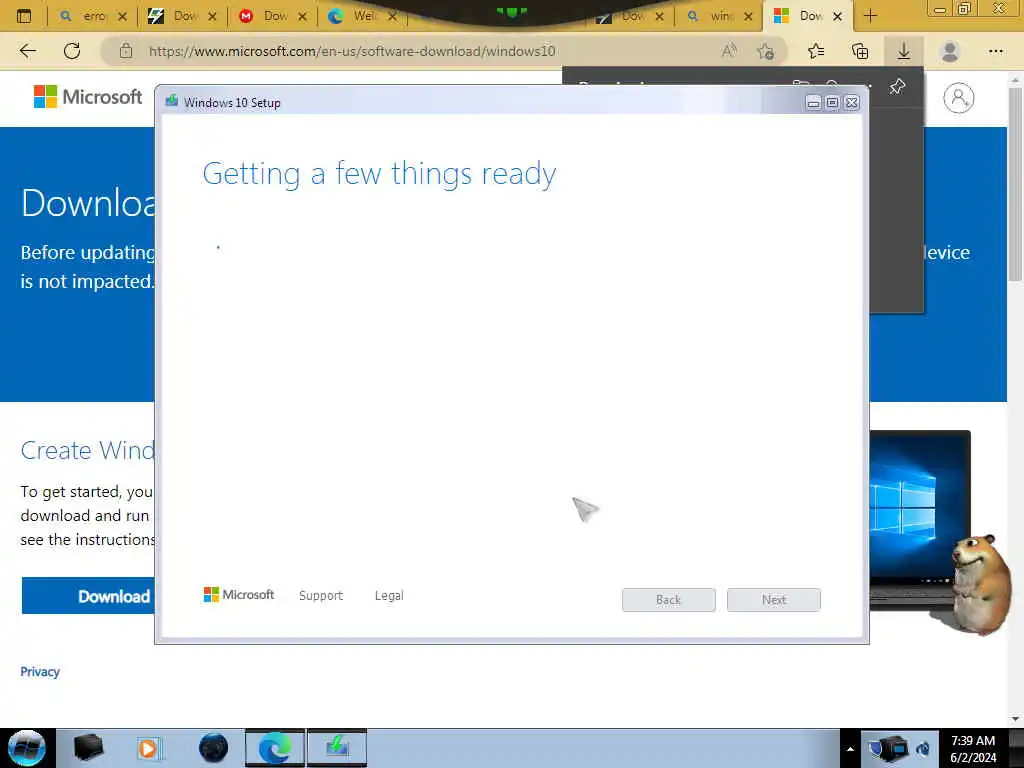Screen dimensions: 1024x768
Task: Open the Downloads toolbar icon
Action: click(x=904, y=51)
